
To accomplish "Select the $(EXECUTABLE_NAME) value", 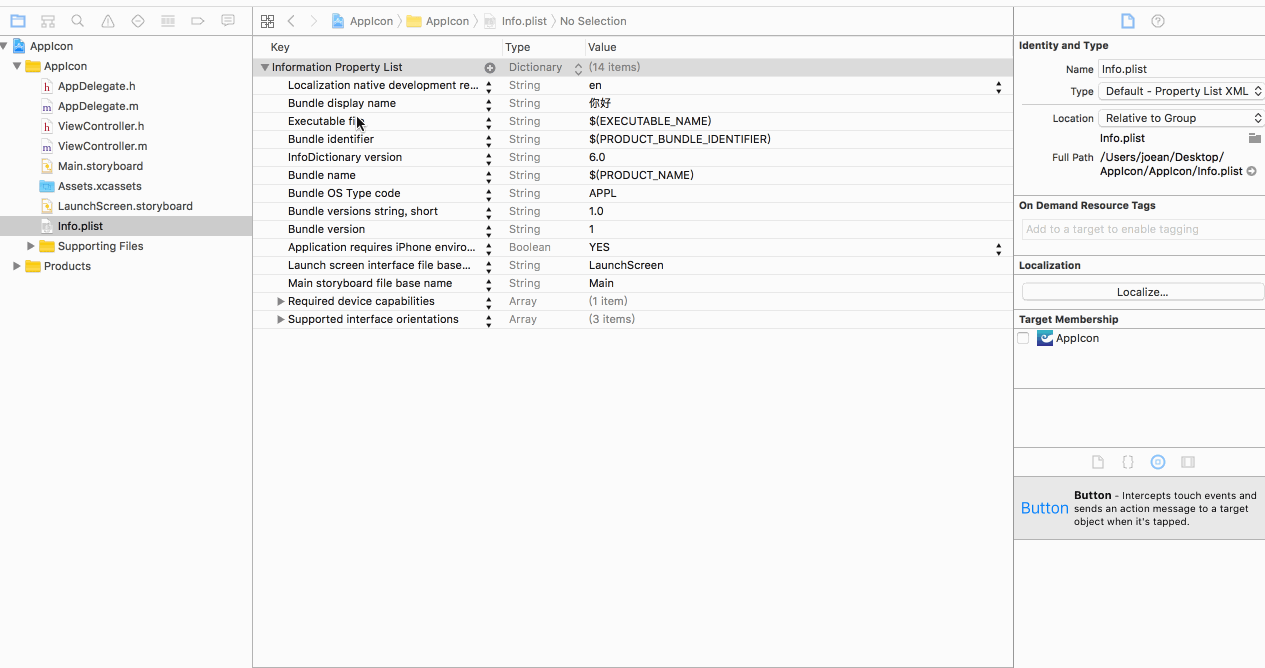I will [650, 121].
